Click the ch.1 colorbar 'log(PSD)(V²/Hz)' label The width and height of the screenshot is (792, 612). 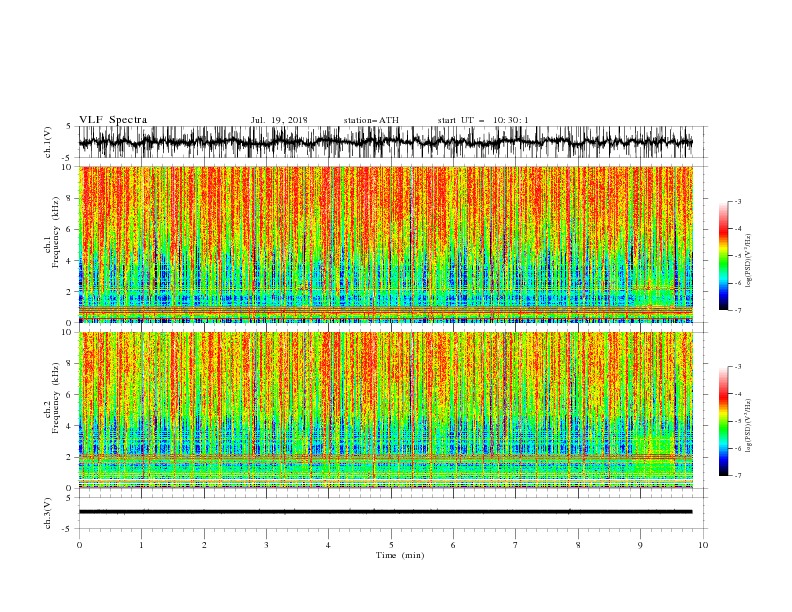(749, 260)
